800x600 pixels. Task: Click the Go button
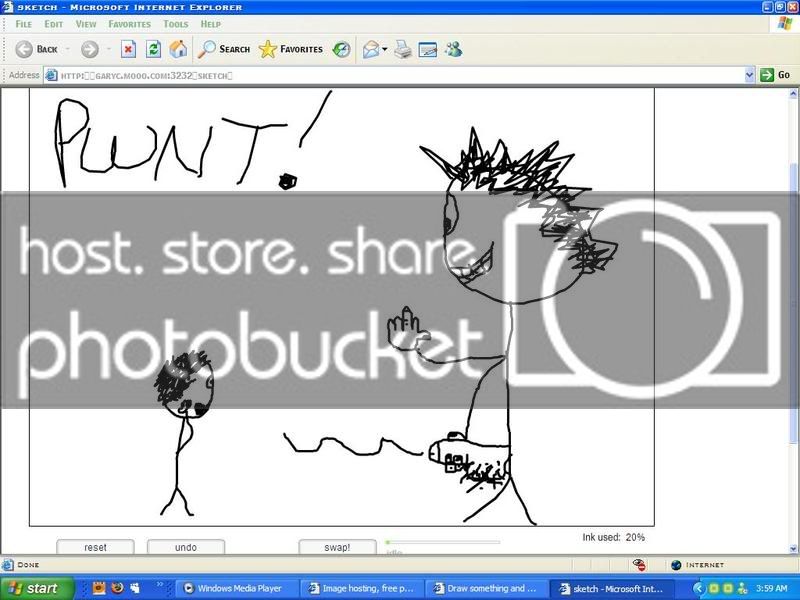pyautogui.click(x=776, y=75)
